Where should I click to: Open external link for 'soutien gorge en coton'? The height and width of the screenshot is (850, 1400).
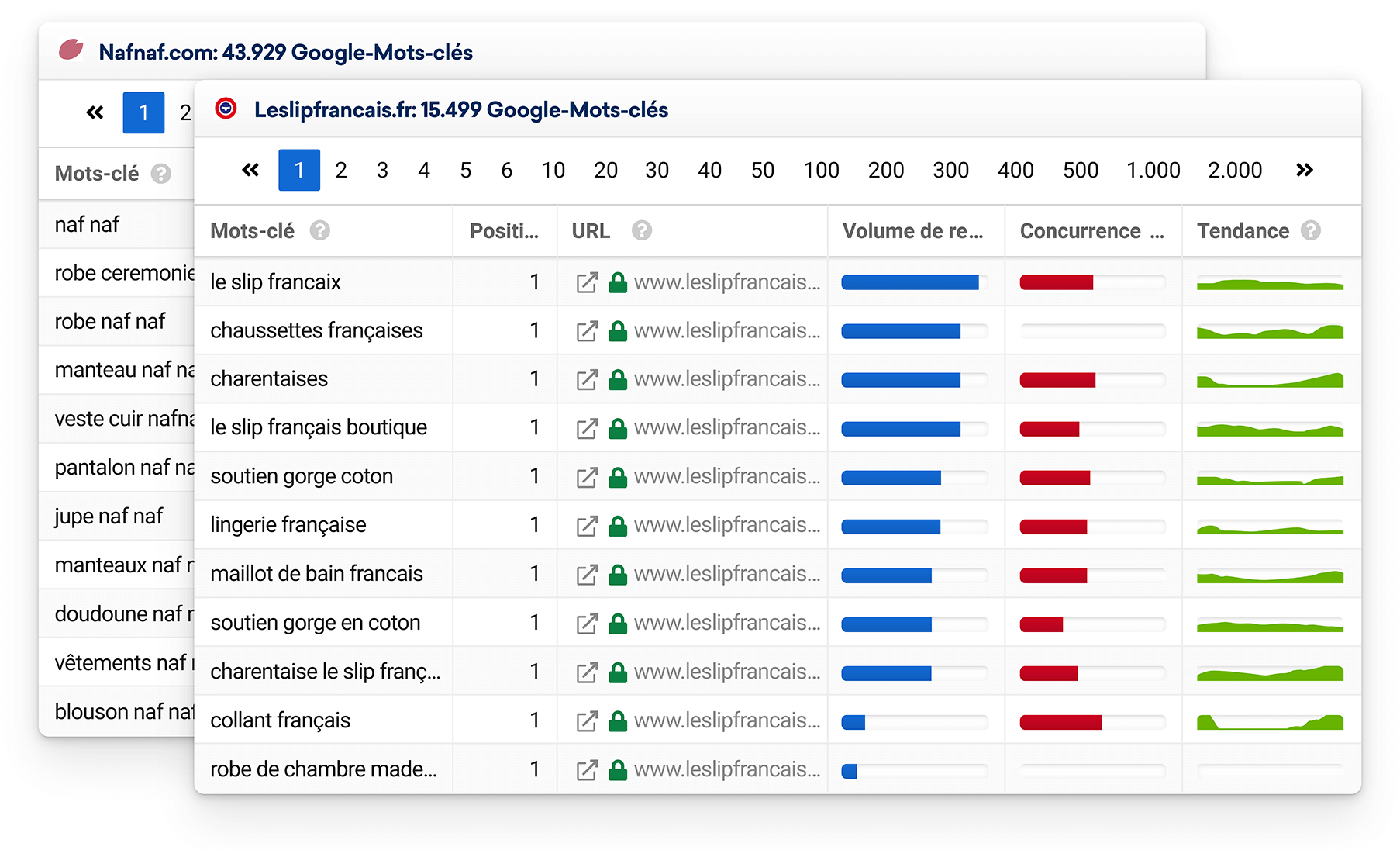point(587,623)
